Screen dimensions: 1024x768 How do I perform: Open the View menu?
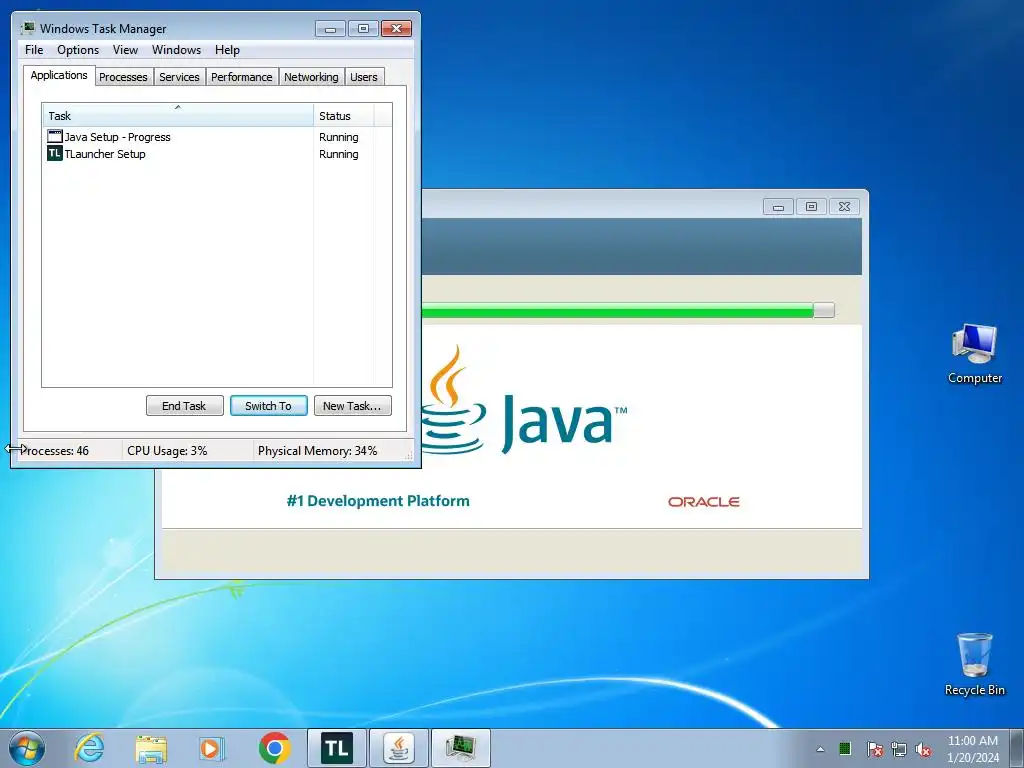125,50
